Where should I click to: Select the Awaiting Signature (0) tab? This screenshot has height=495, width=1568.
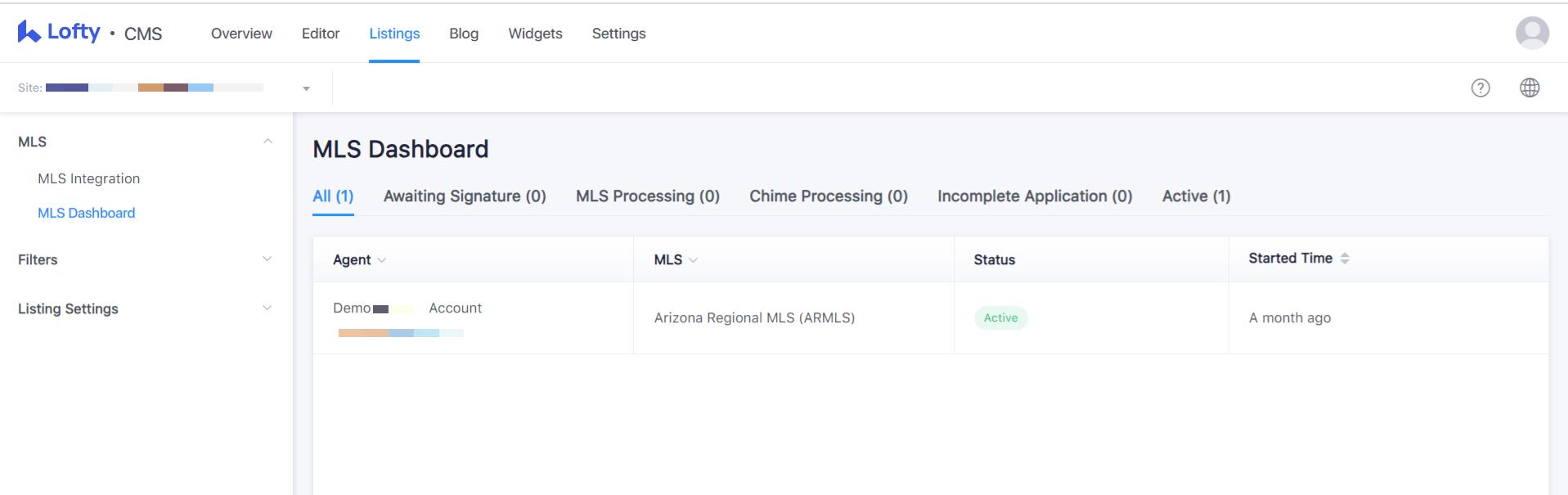click(465, 196)
